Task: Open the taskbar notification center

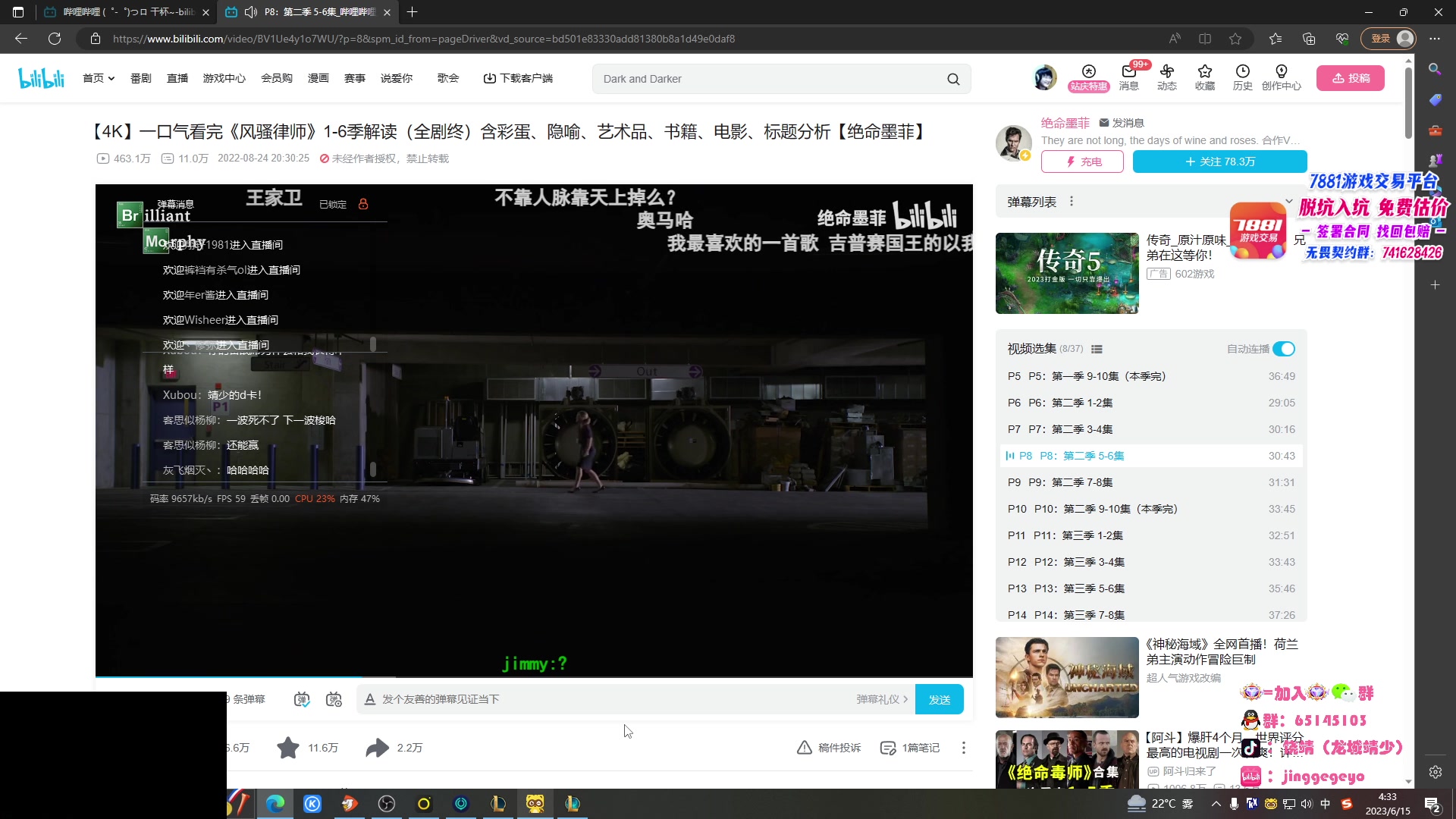Action: tap(1432, 805)
